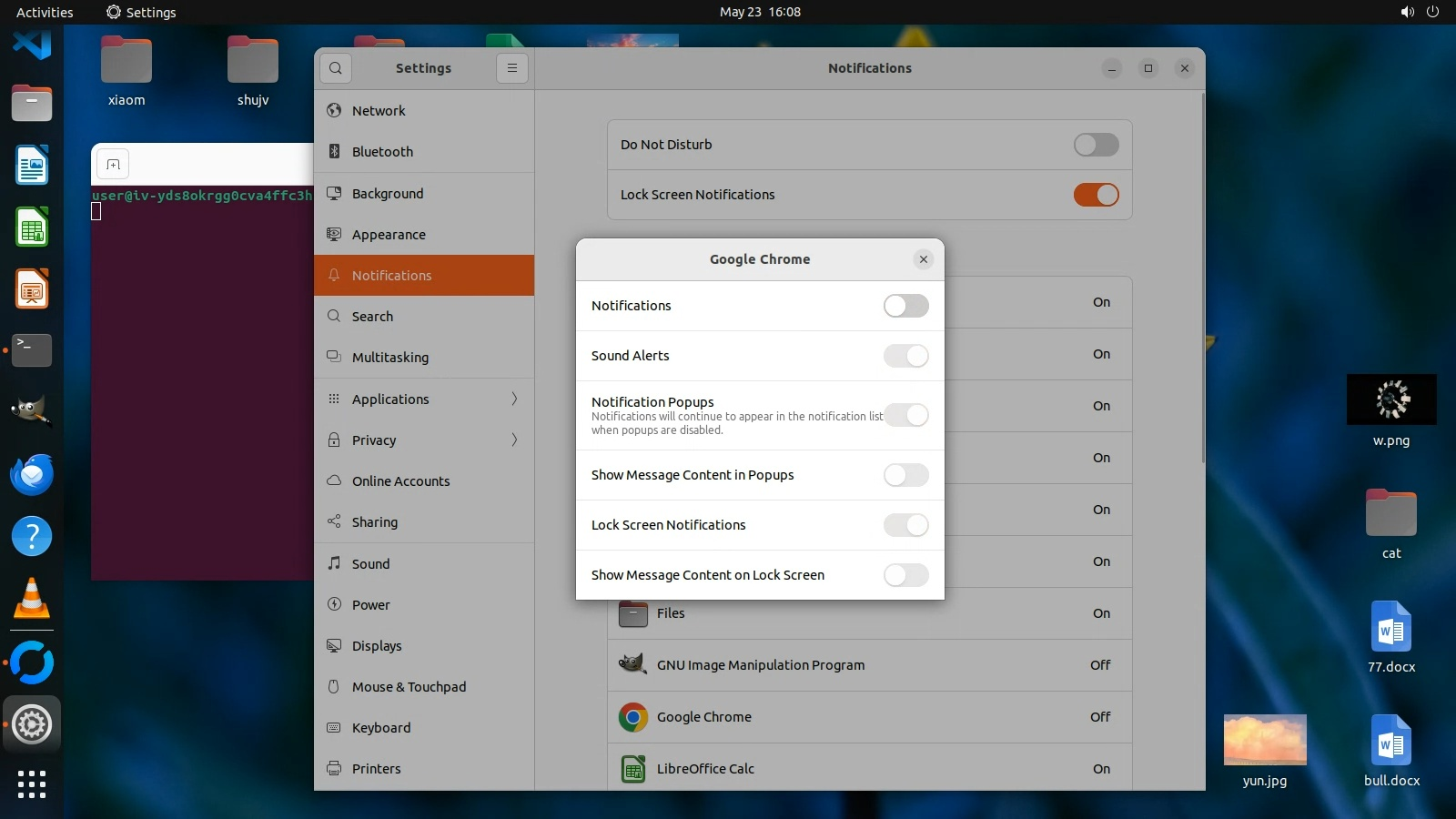Open the system volume and power menu

coord(1420,12)
